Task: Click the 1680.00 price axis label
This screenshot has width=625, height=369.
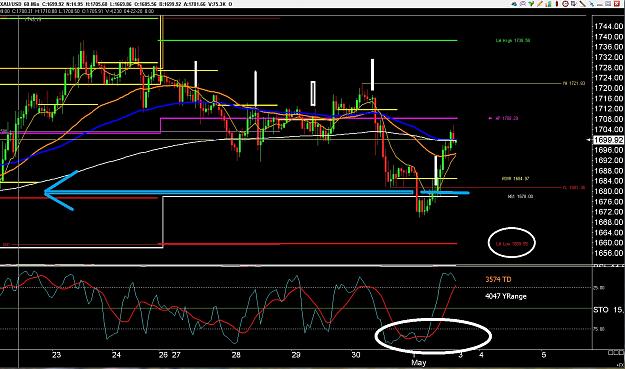Action: click(x=608, y=191)
